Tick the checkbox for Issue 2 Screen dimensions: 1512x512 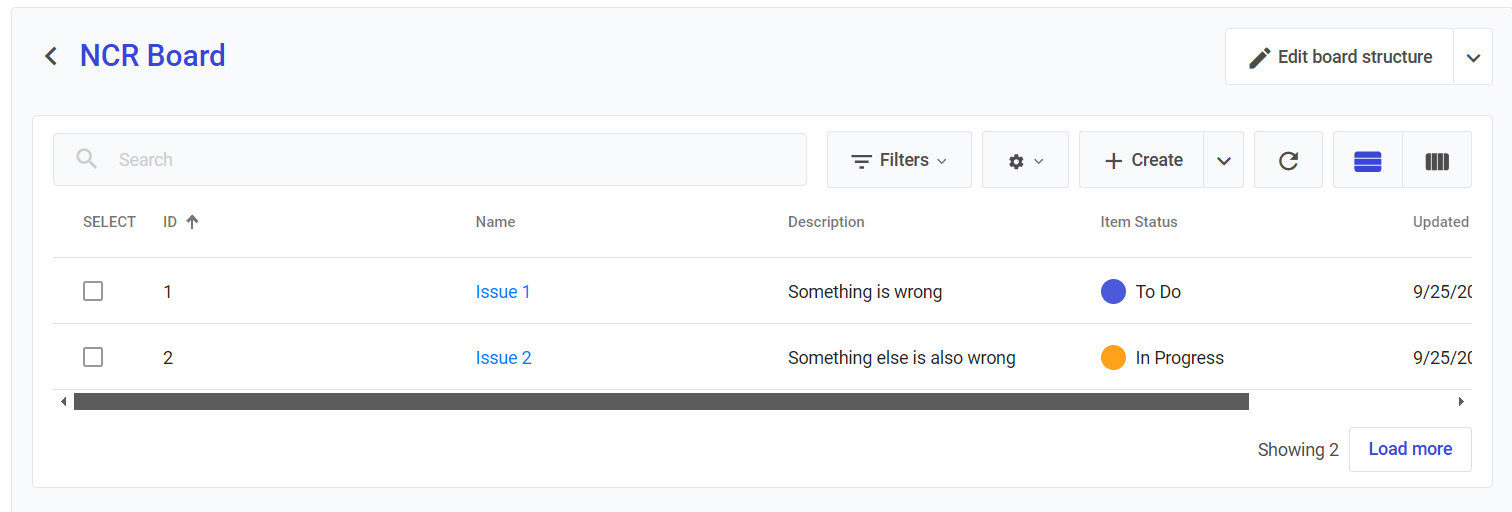93,357
